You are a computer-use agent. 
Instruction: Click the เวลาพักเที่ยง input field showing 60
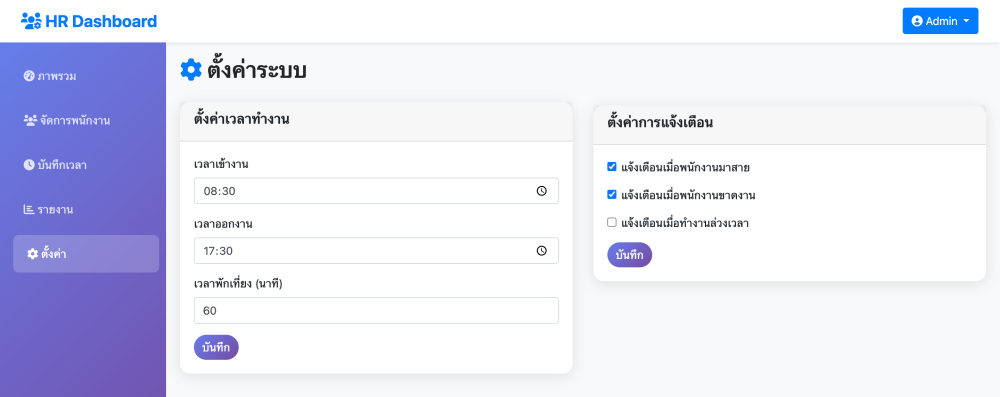(x=376, y=310)
